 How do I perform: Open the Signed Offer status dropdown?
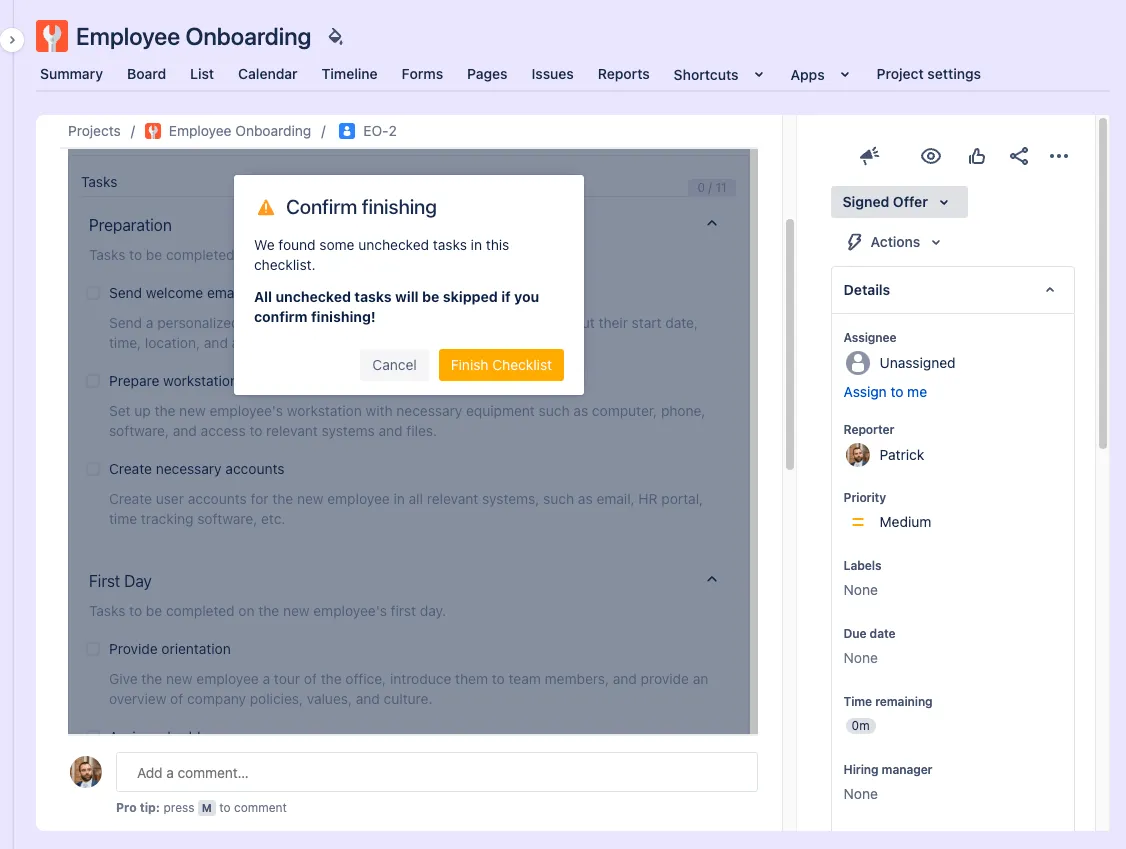click(x=898, y=202)
